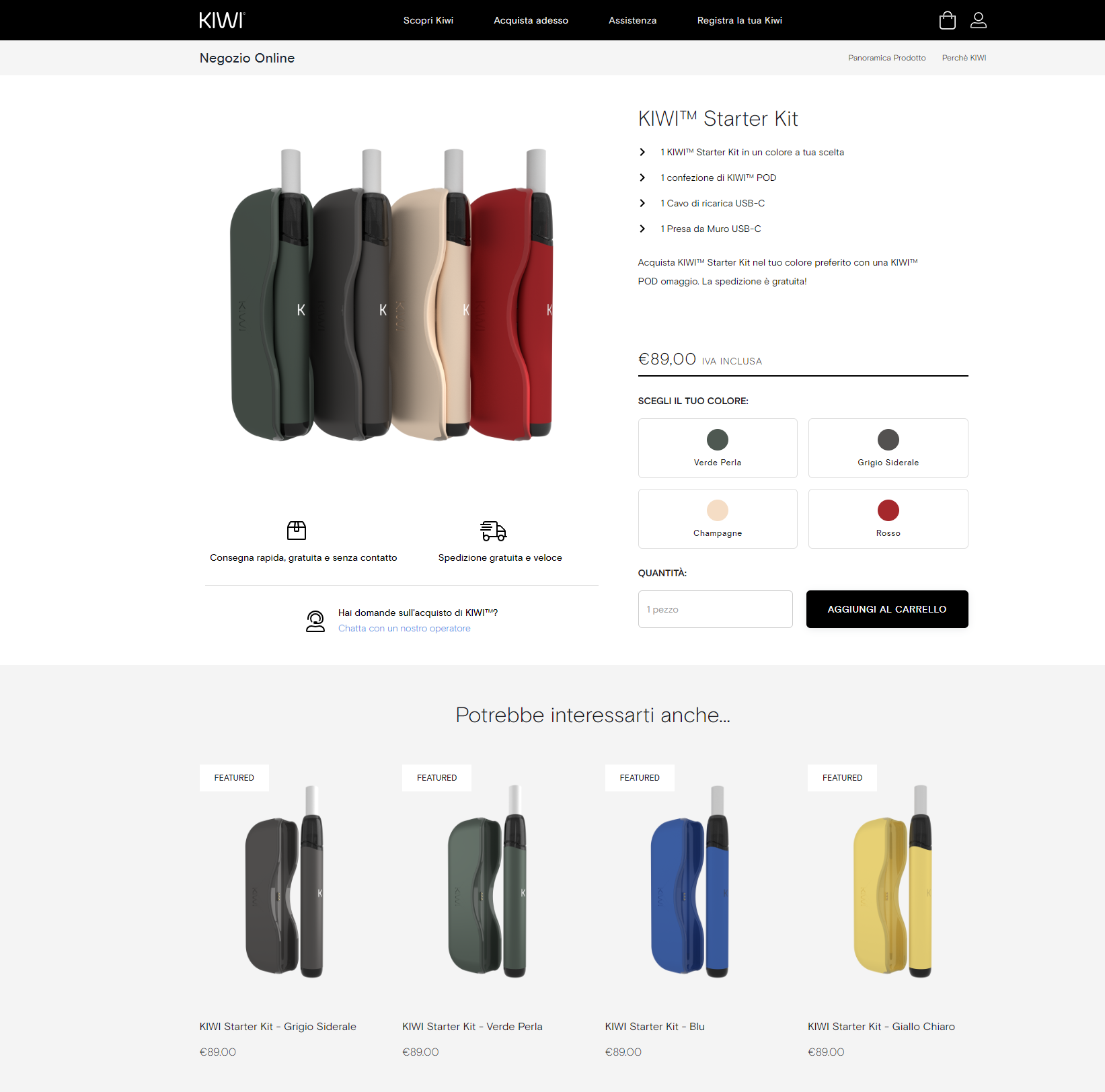Go to Assistenza in the top menu

(632, 20)
